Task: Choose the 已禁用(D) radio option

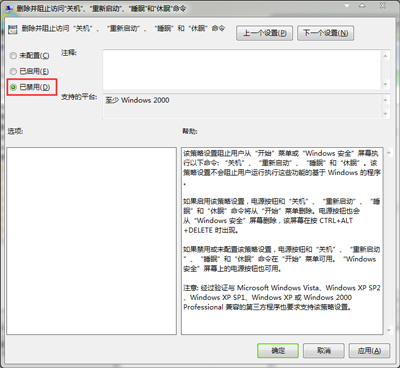Action: coord(30,87)
